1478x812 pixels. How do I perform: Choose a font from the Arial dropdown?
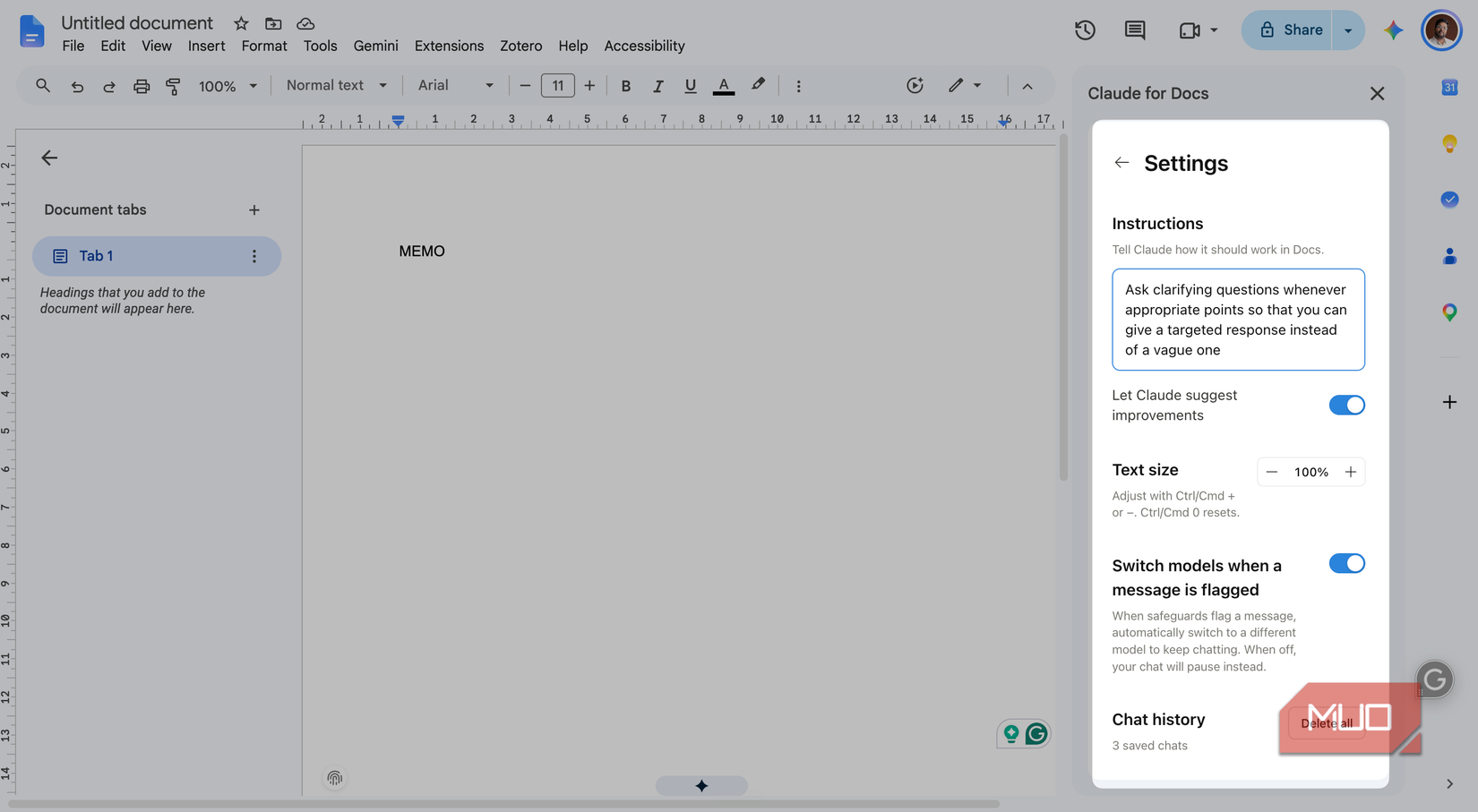point(456,85)
